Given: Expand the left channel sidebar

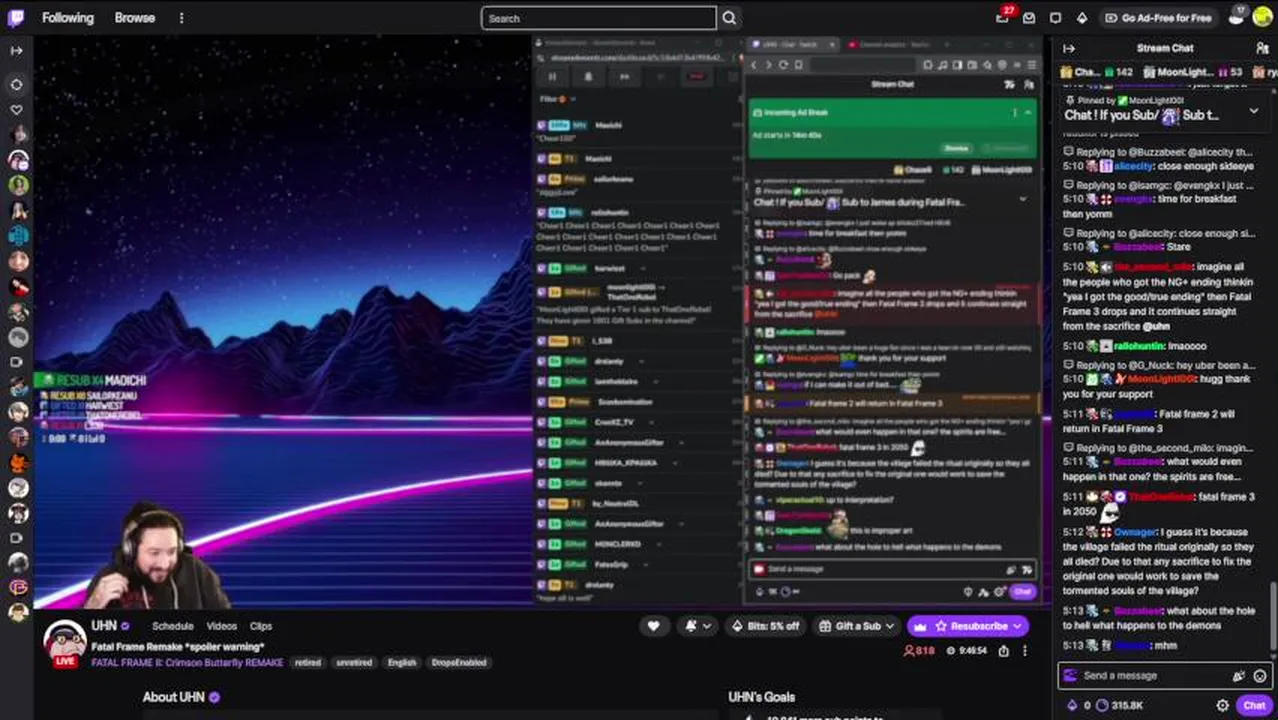Looking at the screenshot, I should pyautogui.click(x=16, y=50).
